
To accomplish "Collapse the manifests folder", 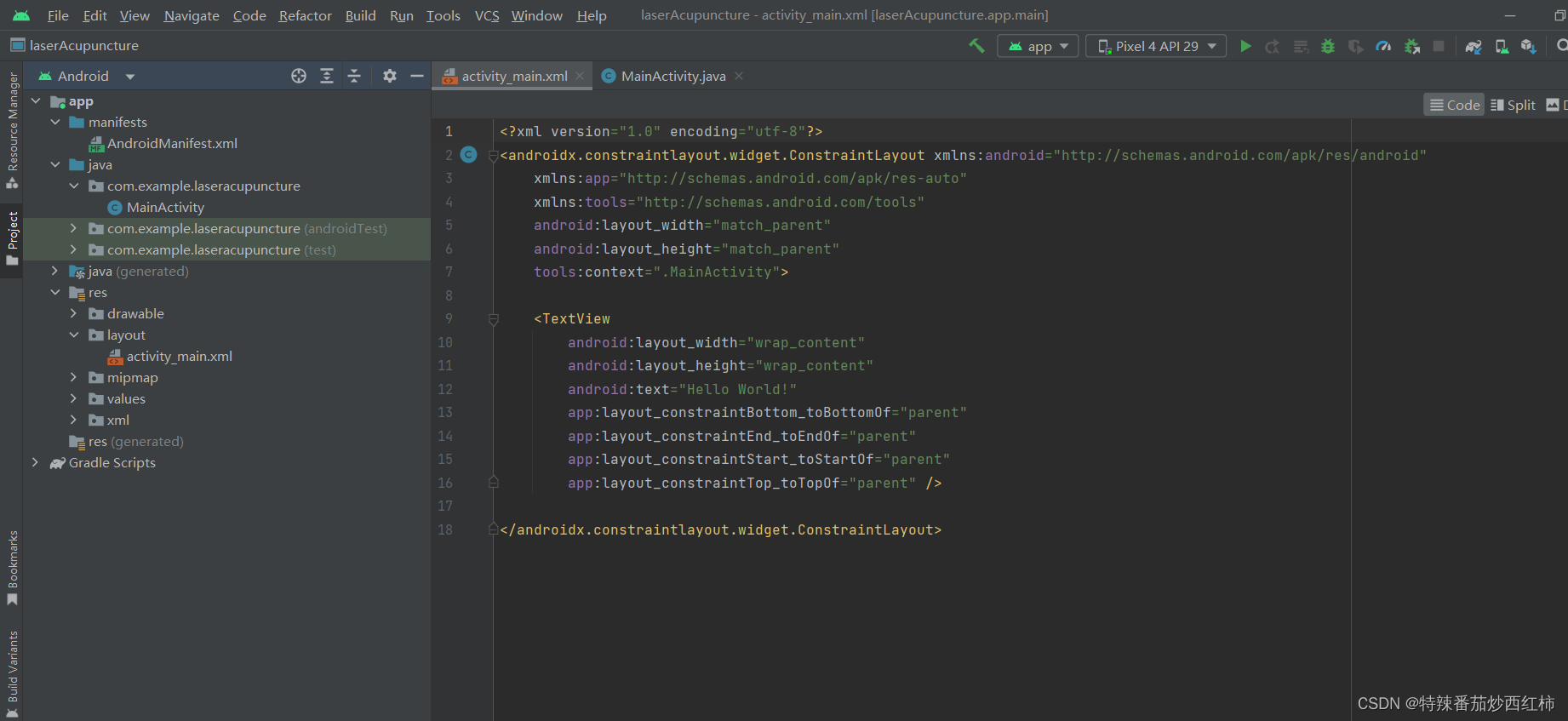I will (55, 122).
